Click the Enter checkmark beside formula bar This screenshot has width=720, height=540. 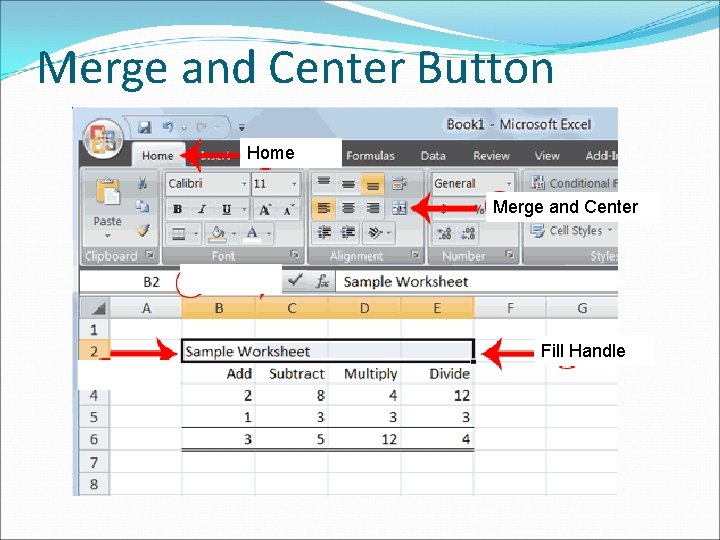pyautogui.click(x=294, y=280)
